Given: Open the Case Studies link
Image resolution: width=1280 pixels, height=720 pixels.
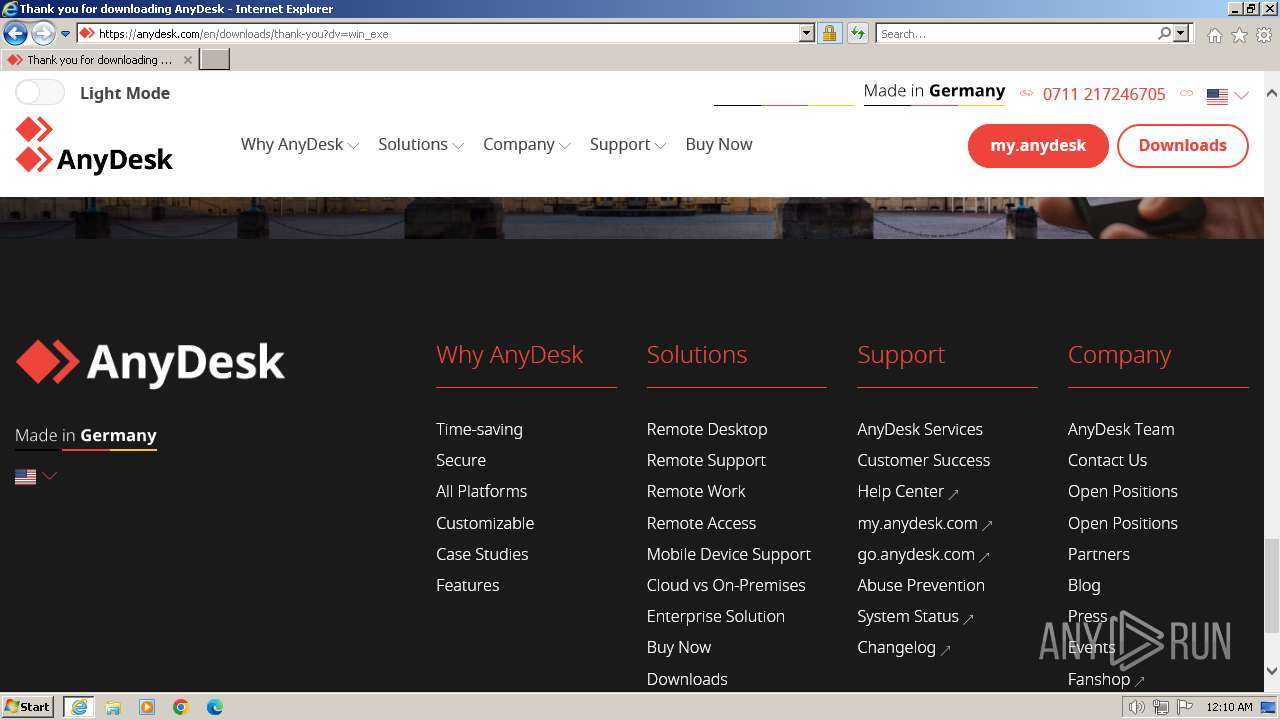Looking at the screenshot, I should 482,555.
